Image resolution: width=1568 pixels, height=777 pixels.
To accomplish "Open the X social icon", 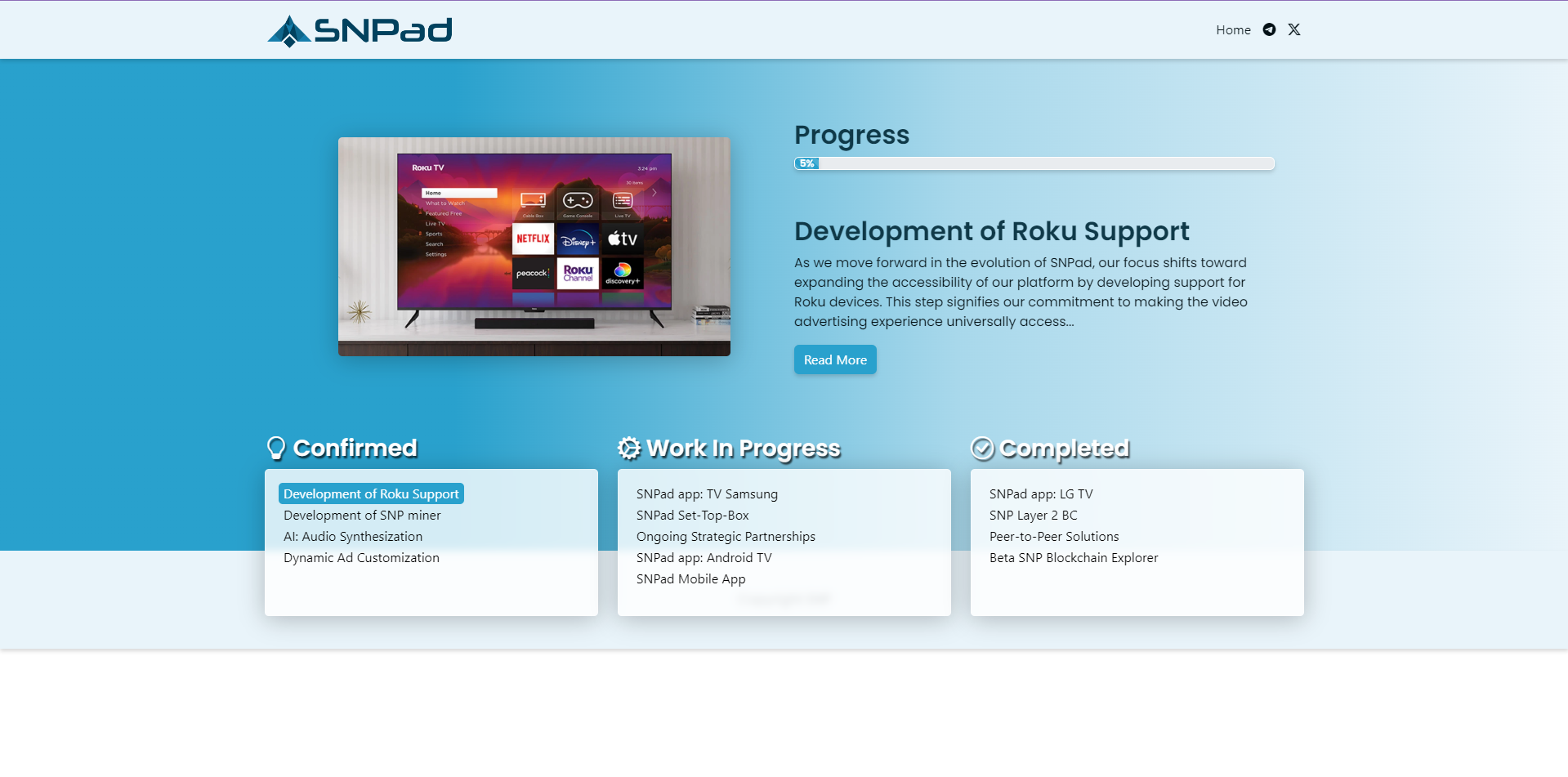I will click(1294, 29).
